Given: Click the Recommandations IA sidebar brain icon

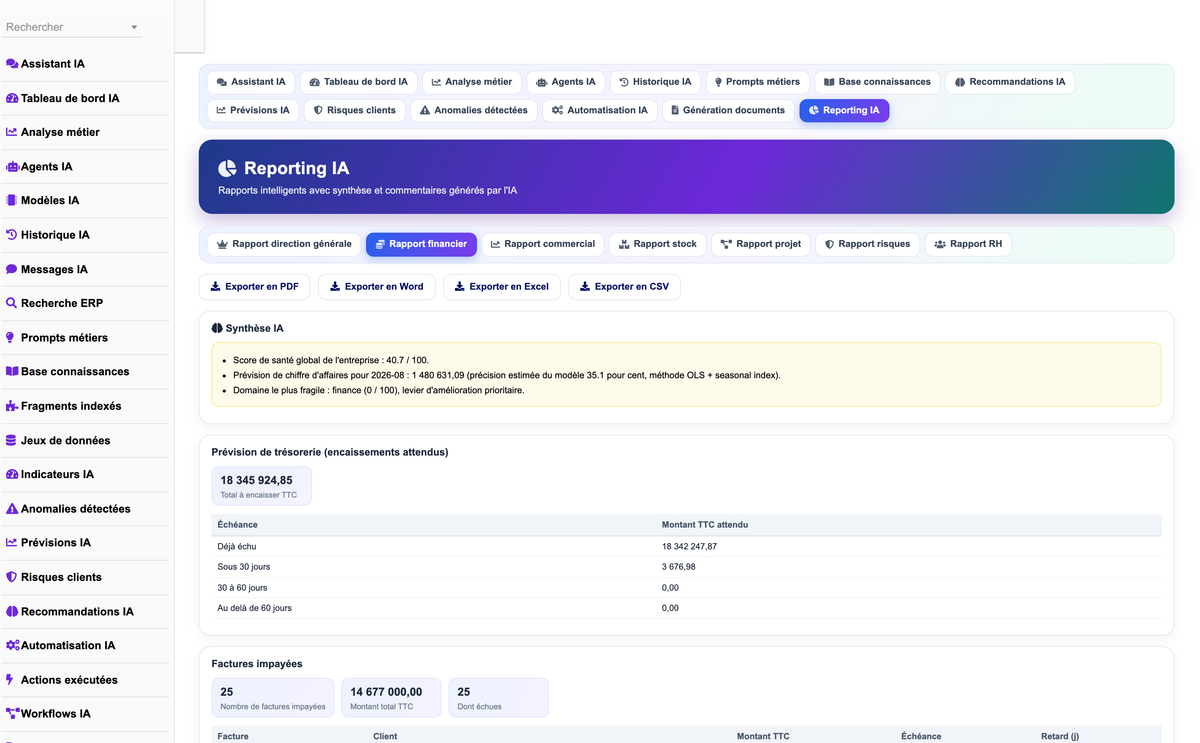Looking at the screenshot, I should tap(12, 611).
